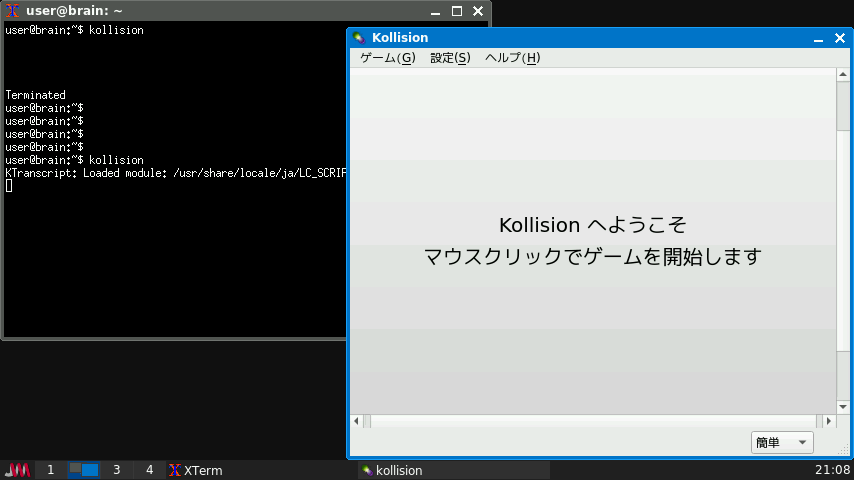
Task: Click the XTerm taskbar entry
Action: pyautogui.click(x=196, y=470)
